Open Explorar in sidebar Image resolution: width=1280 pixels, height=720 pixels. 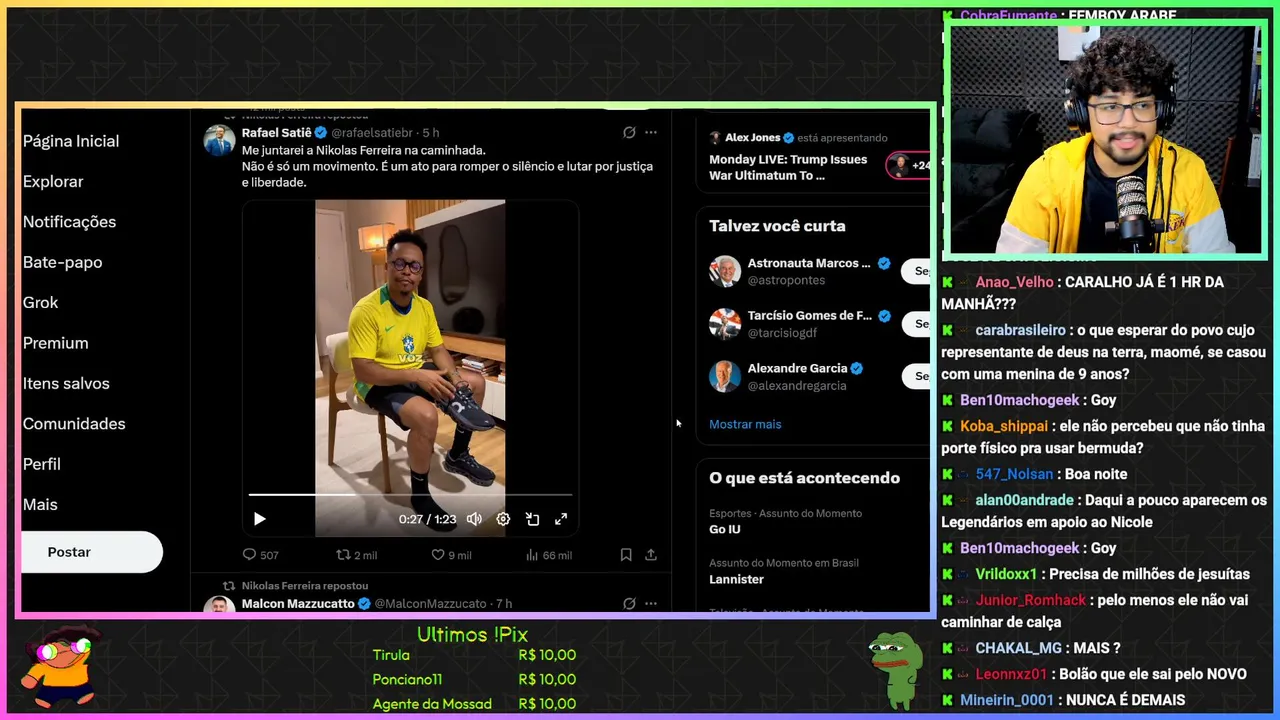(53, 182)
